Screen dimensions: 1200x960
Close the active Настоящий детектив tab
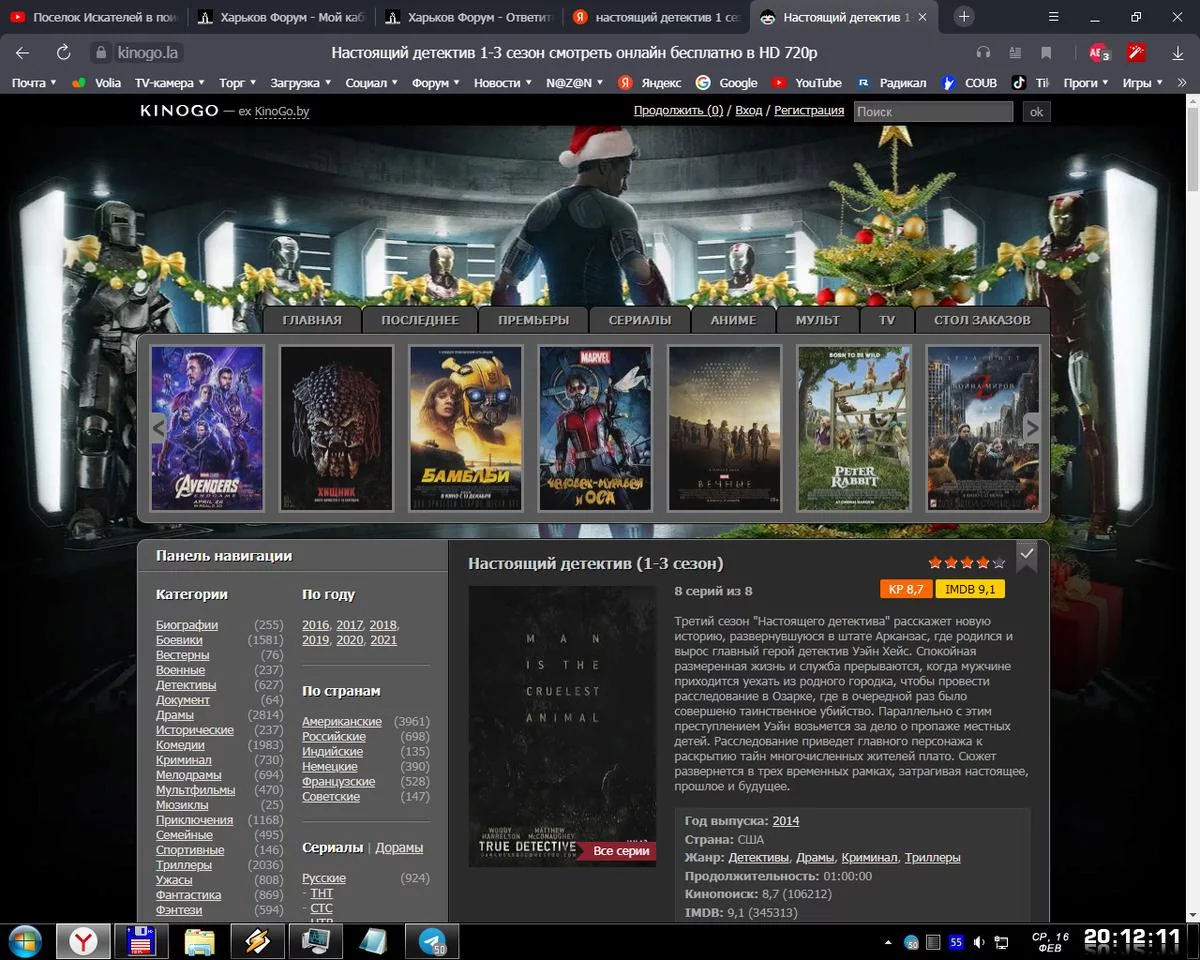coord(922,17)
